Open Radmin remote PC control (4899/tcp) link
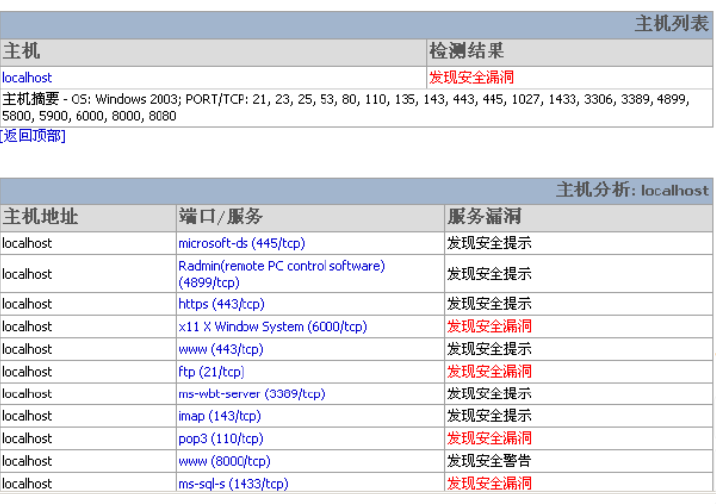The height and width of the screenshot is (504, 716). (282, 274)
